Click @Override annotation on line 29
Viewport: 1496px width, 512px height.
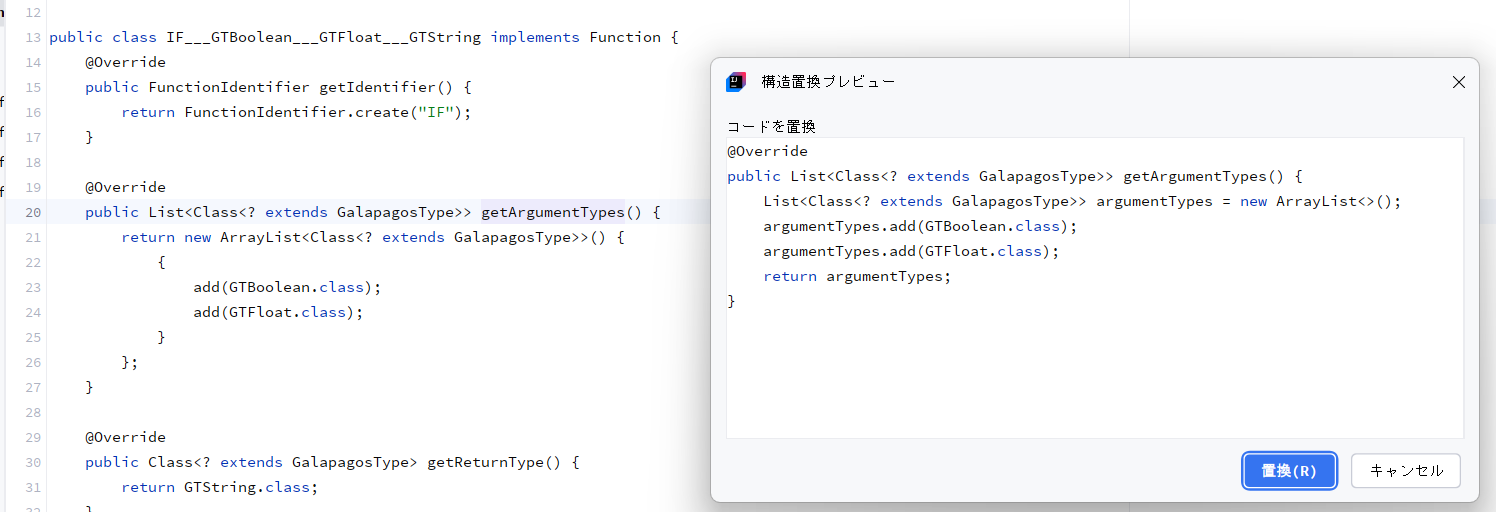(126, 437)
